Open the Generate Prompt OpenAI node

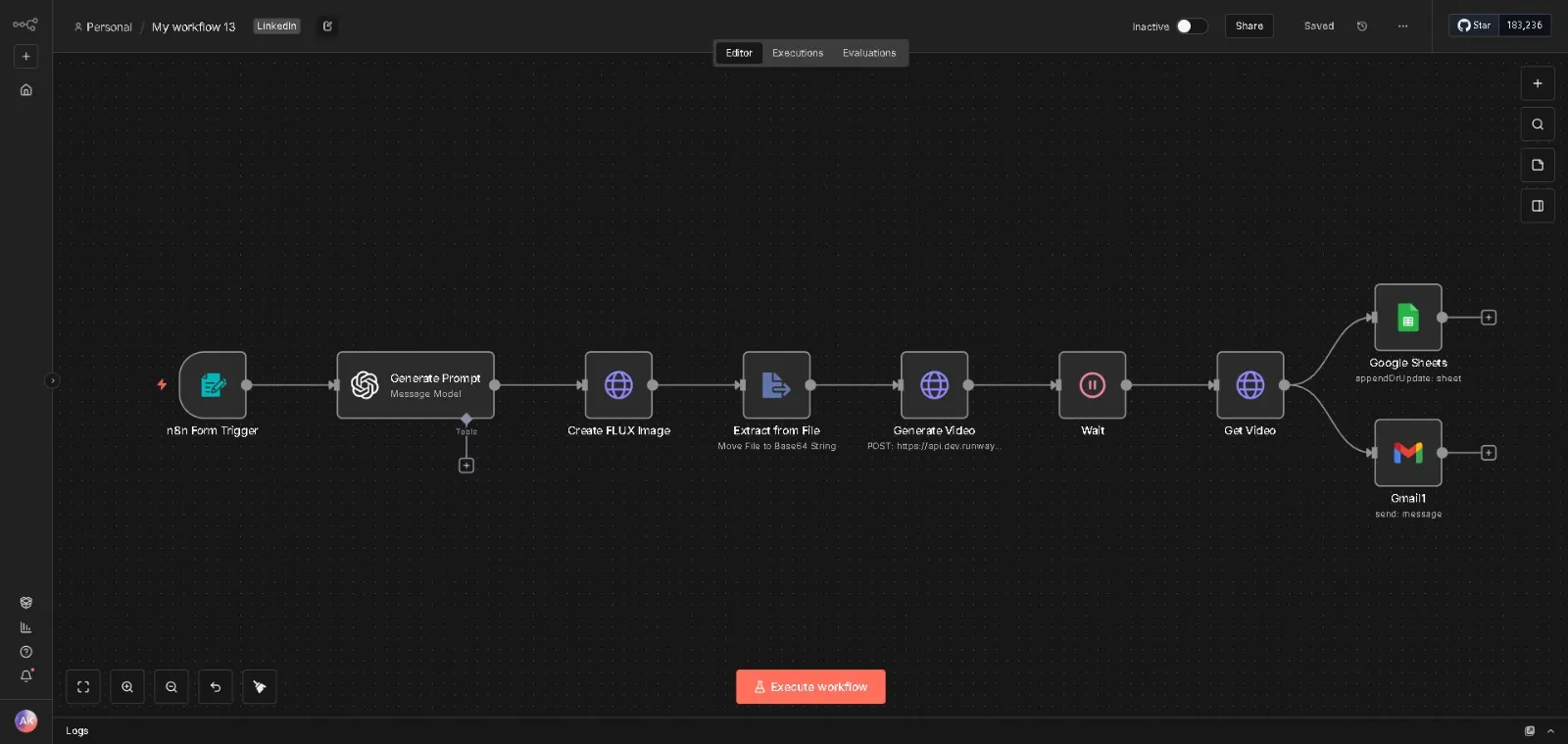pos(416,385)
